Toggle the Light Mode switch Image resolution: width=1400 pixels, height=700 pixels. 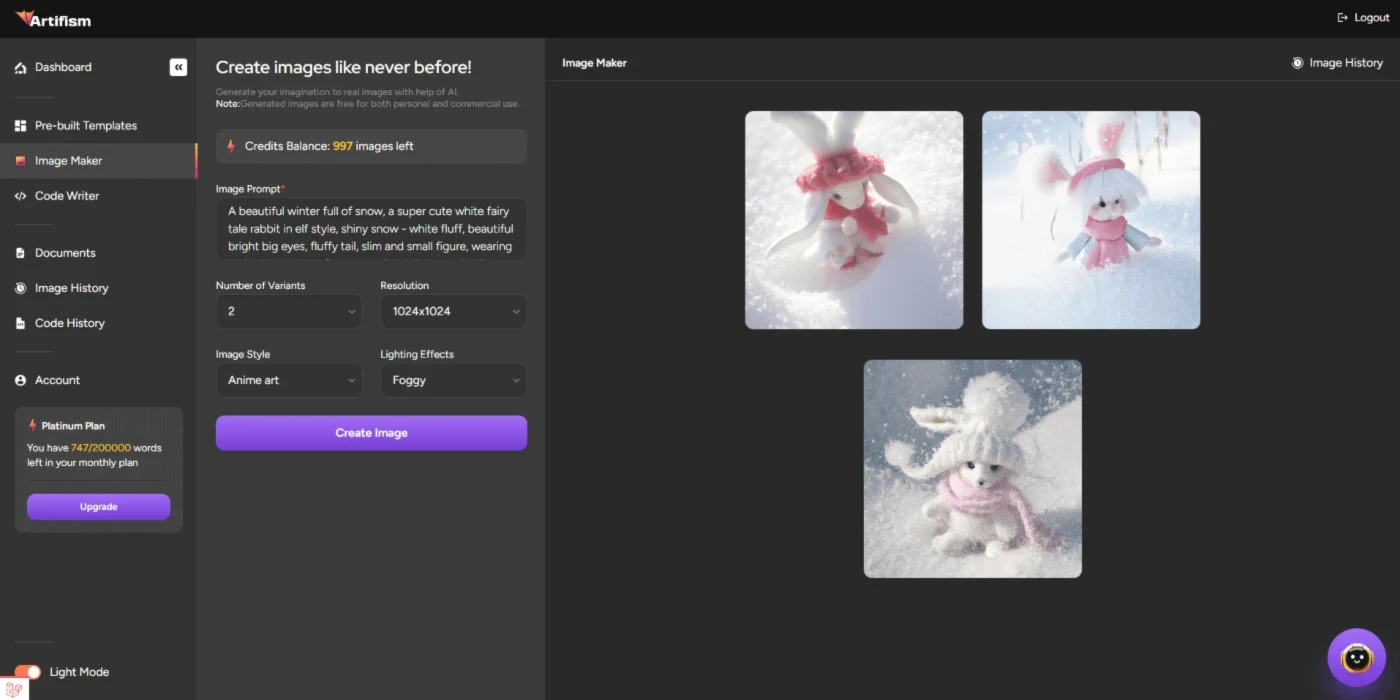[x=28, y=672]
